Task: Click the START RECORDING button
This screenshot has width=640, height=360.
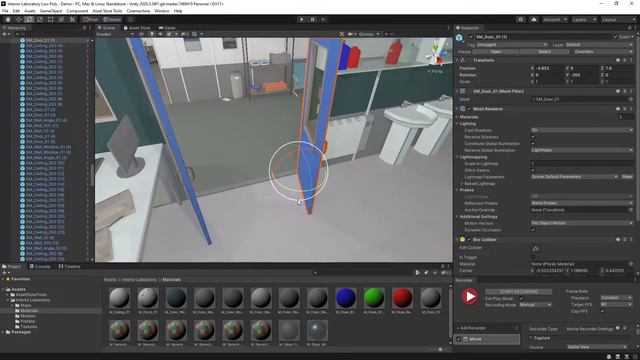Action: point(518,291)
